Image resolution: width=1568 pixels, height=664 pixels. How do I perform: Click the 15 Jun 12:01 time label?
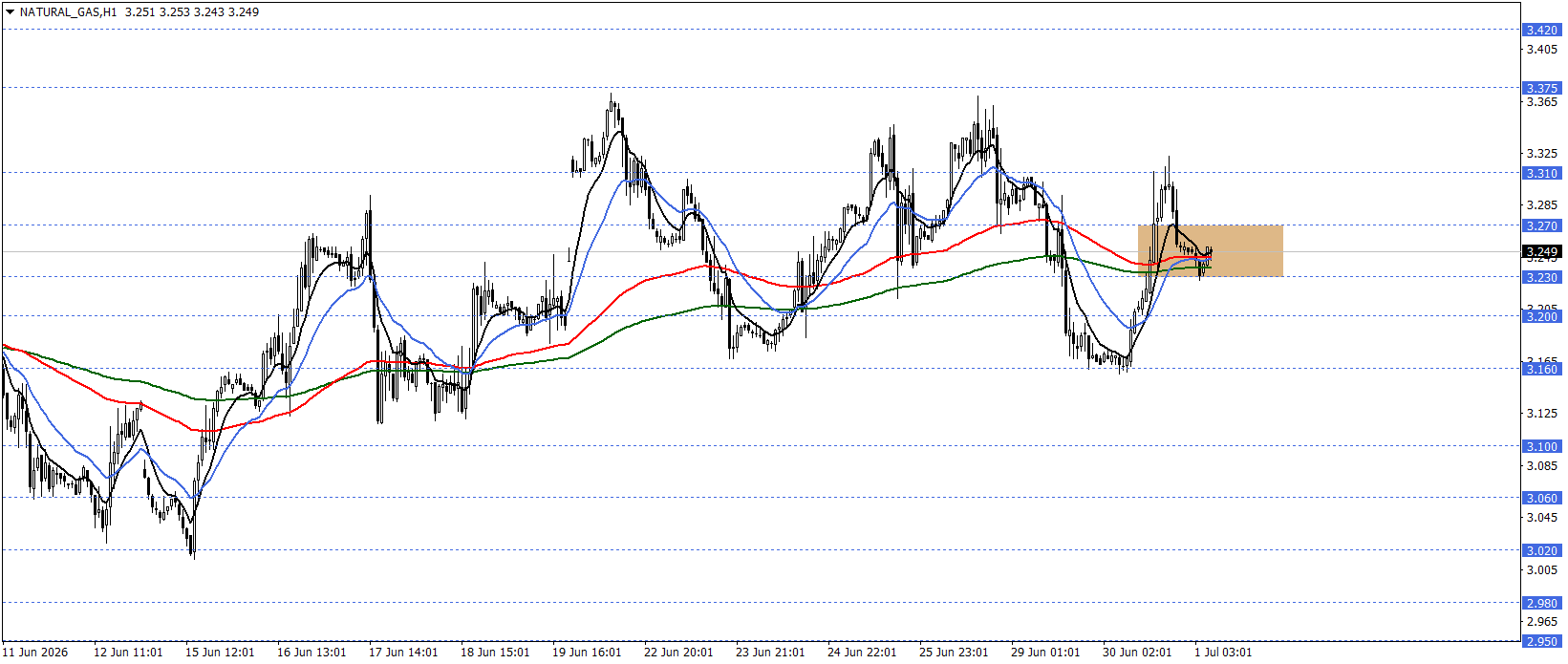[x=220, y=653]
